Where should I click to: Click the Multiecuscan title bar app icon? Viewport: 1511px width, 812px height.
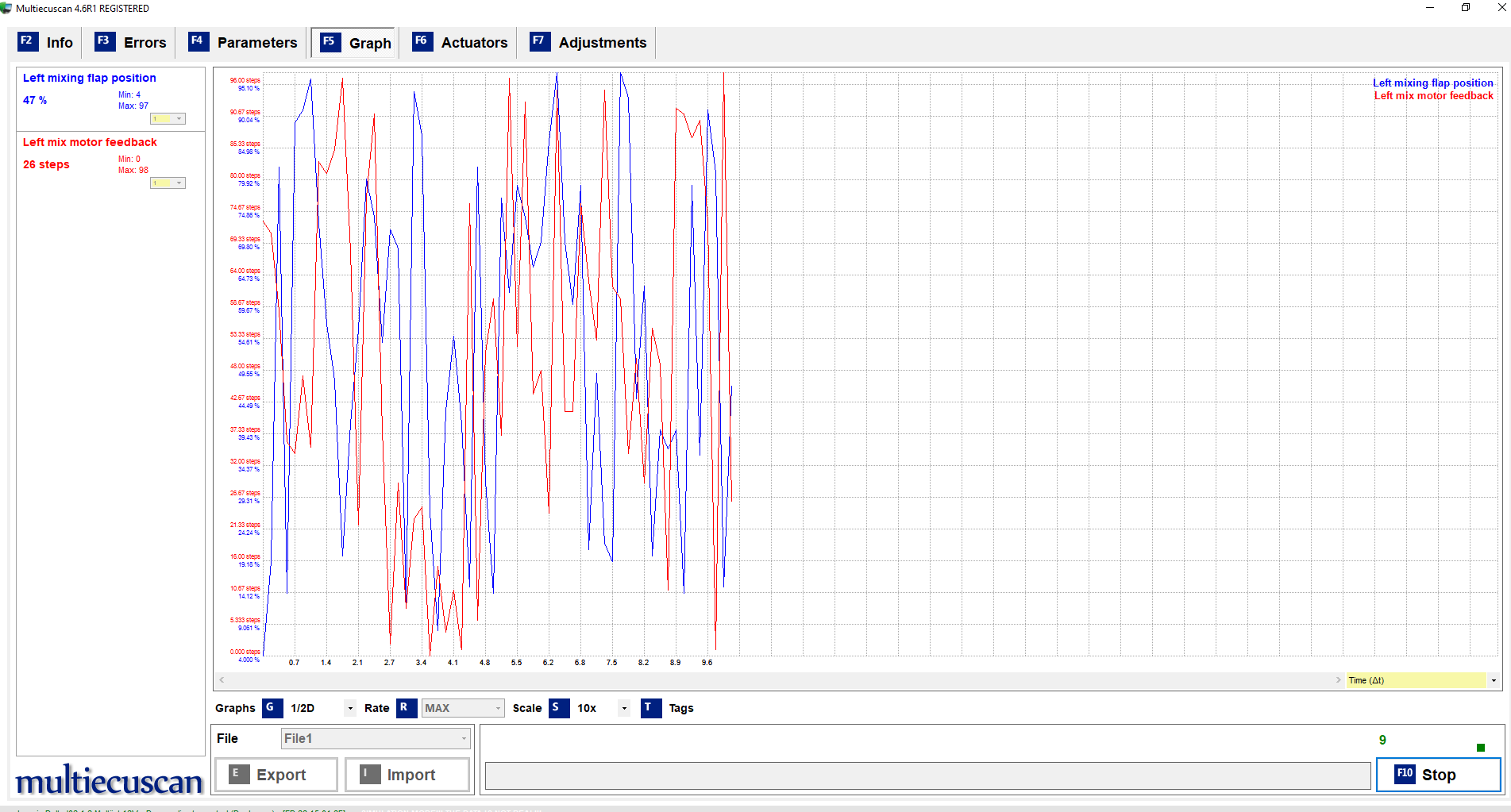pyautogui.click(x=6, y=8)
